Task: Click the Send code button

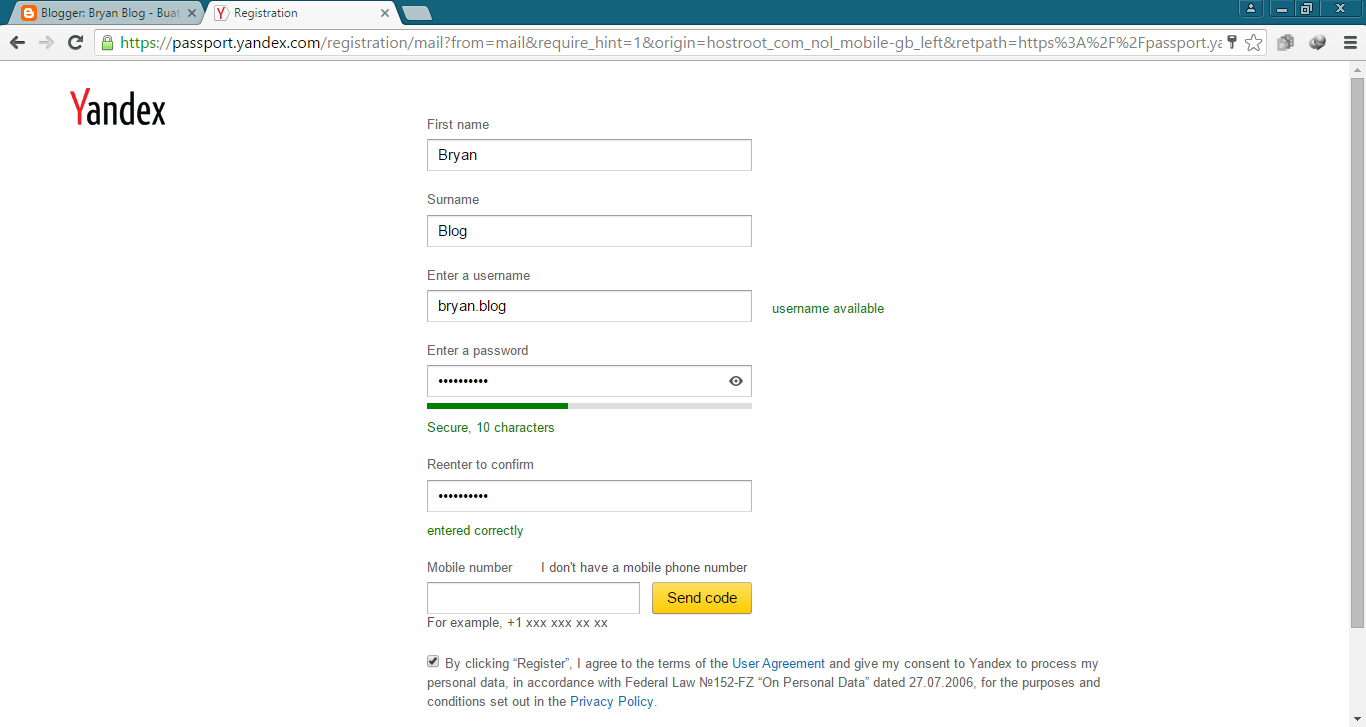Action: (702, 598)
